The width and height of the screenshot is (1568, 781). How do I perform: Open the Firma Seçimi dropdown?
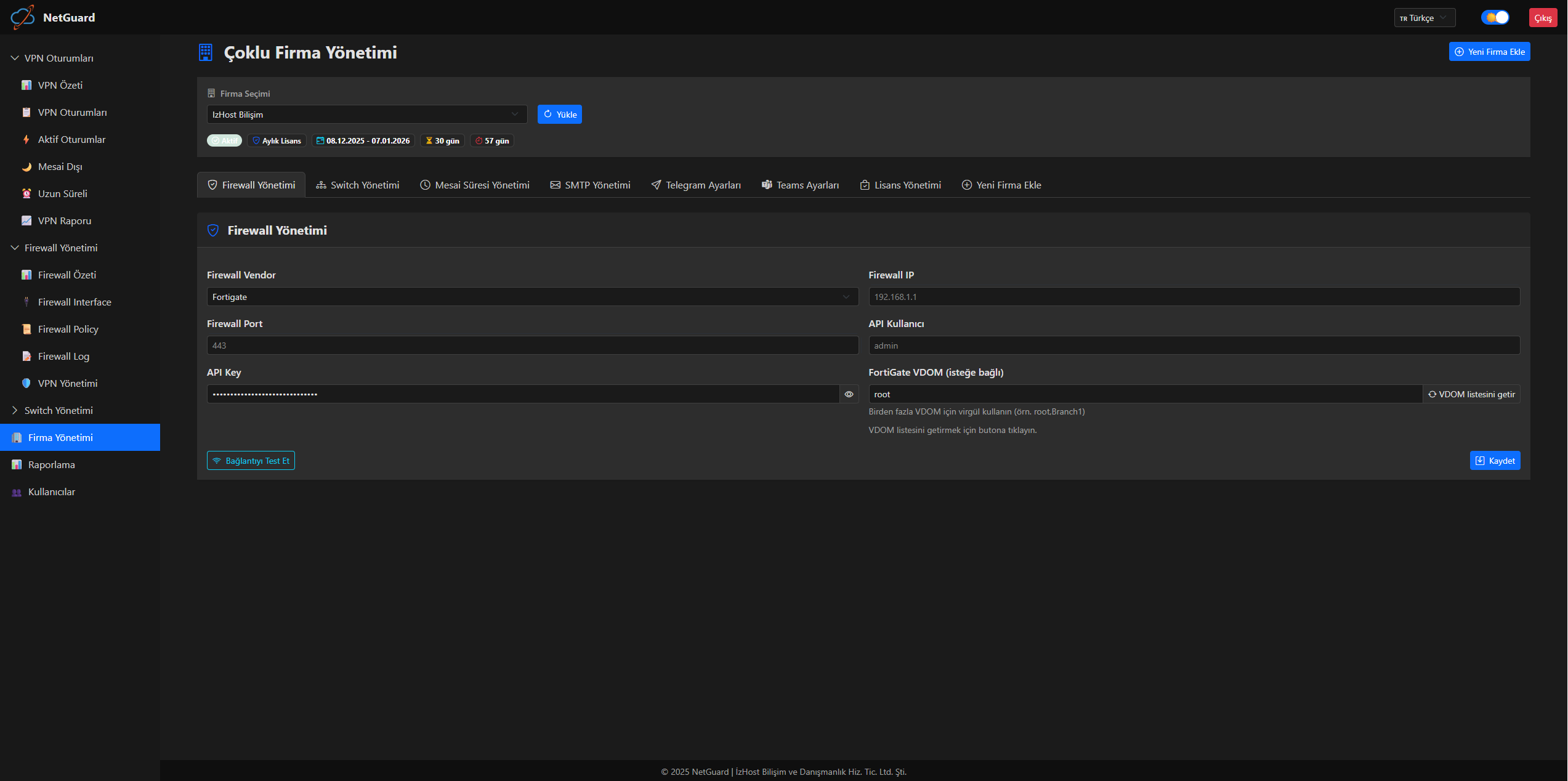pyautogui.click(x=366, y=115)
